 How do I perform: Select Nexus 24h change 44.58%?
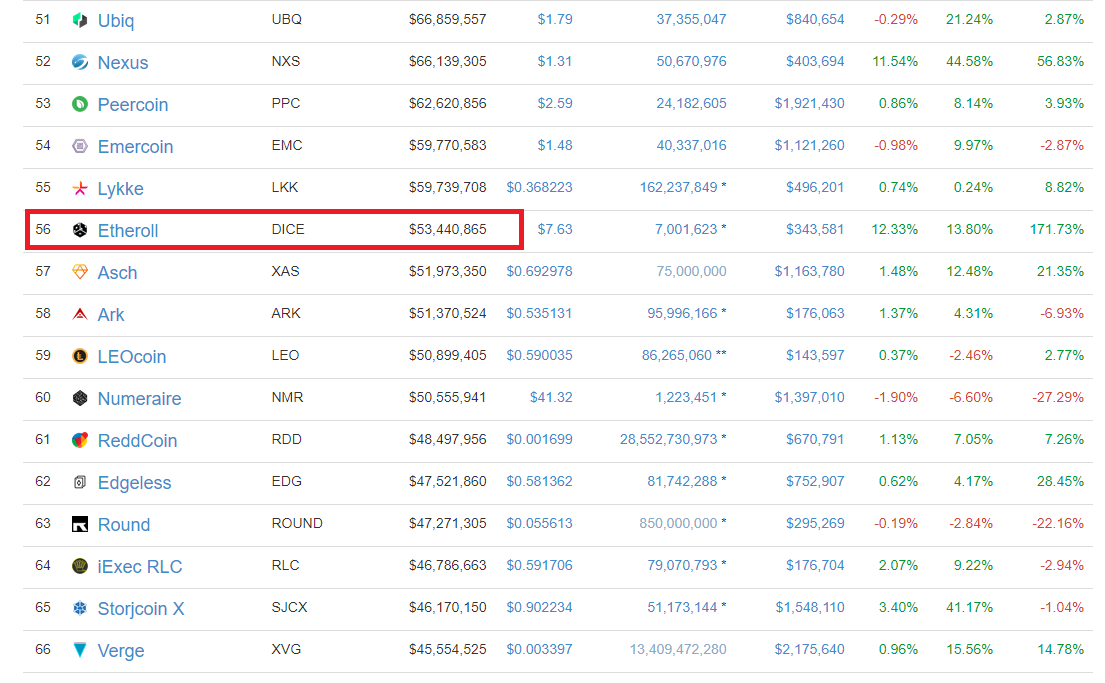coord(969,61)
